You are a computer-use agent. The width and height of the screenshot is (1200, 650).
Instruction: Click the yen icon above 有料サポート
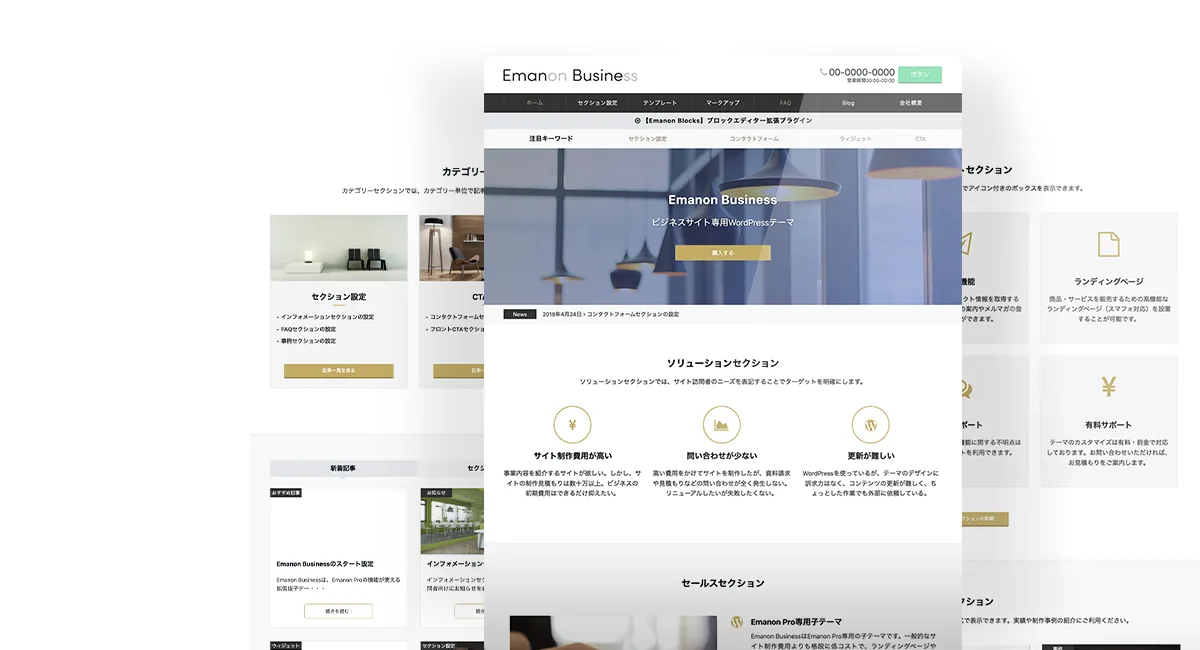1108,387
